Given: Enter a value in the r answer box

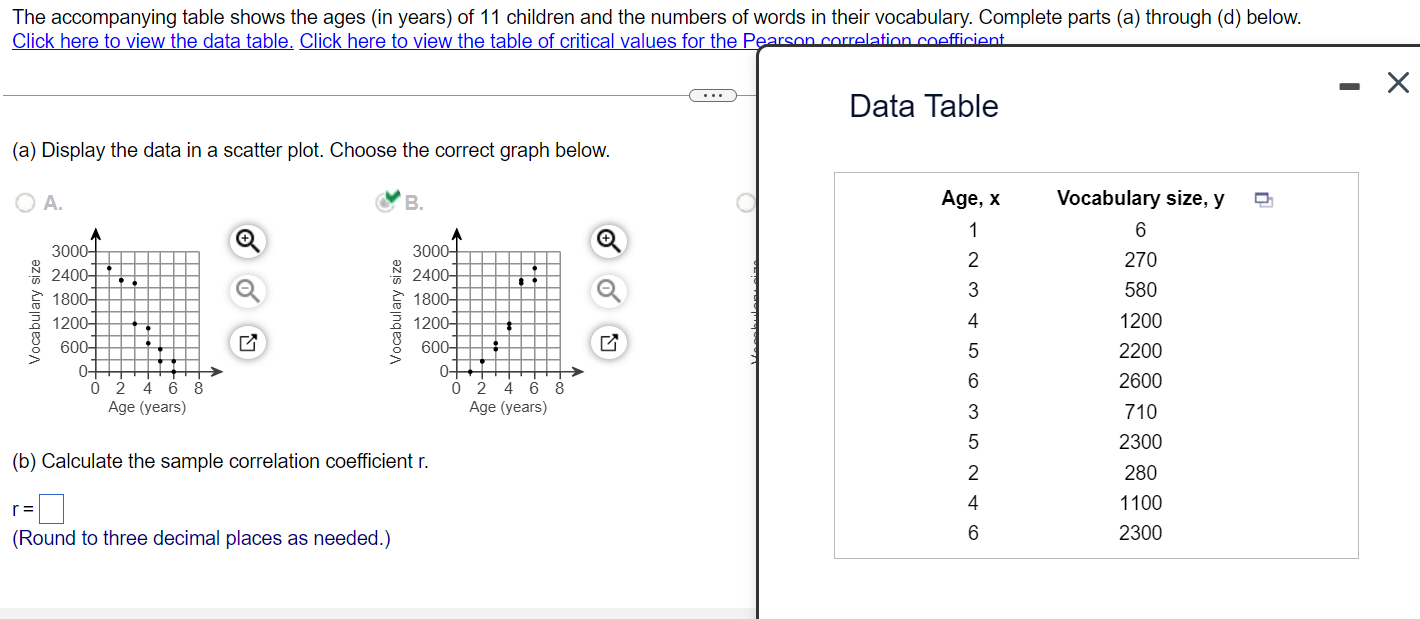Looking at the screenshot, I should 50,508.
